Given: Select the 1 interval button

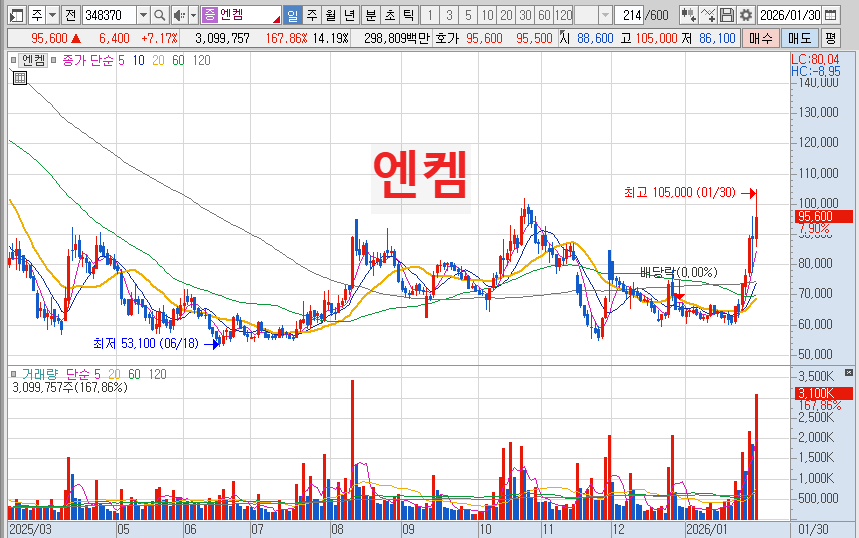Looking at the screenshot, I should (430, 15).
